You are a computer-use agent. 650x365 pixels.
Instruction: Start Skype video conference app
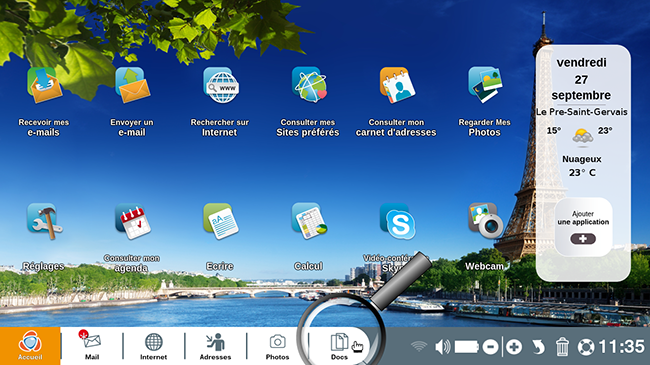click(398, 221)
